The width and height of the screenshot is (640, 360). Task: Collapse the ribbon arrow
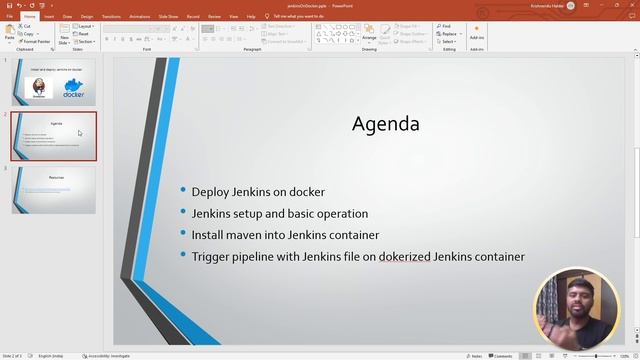635,49
